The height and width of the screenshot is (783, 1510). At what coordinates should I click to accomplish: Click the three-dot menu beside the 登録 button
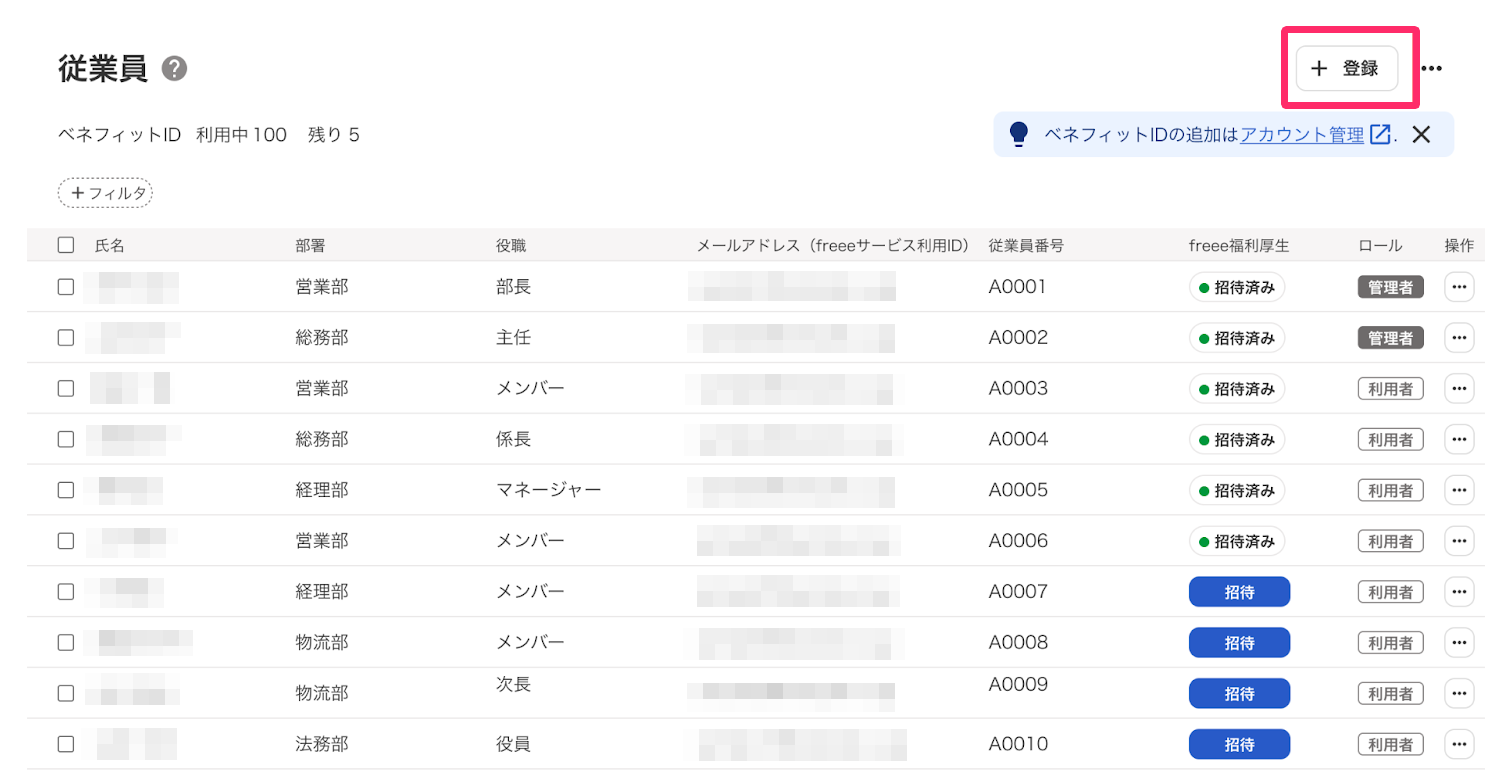(1432, 68)
